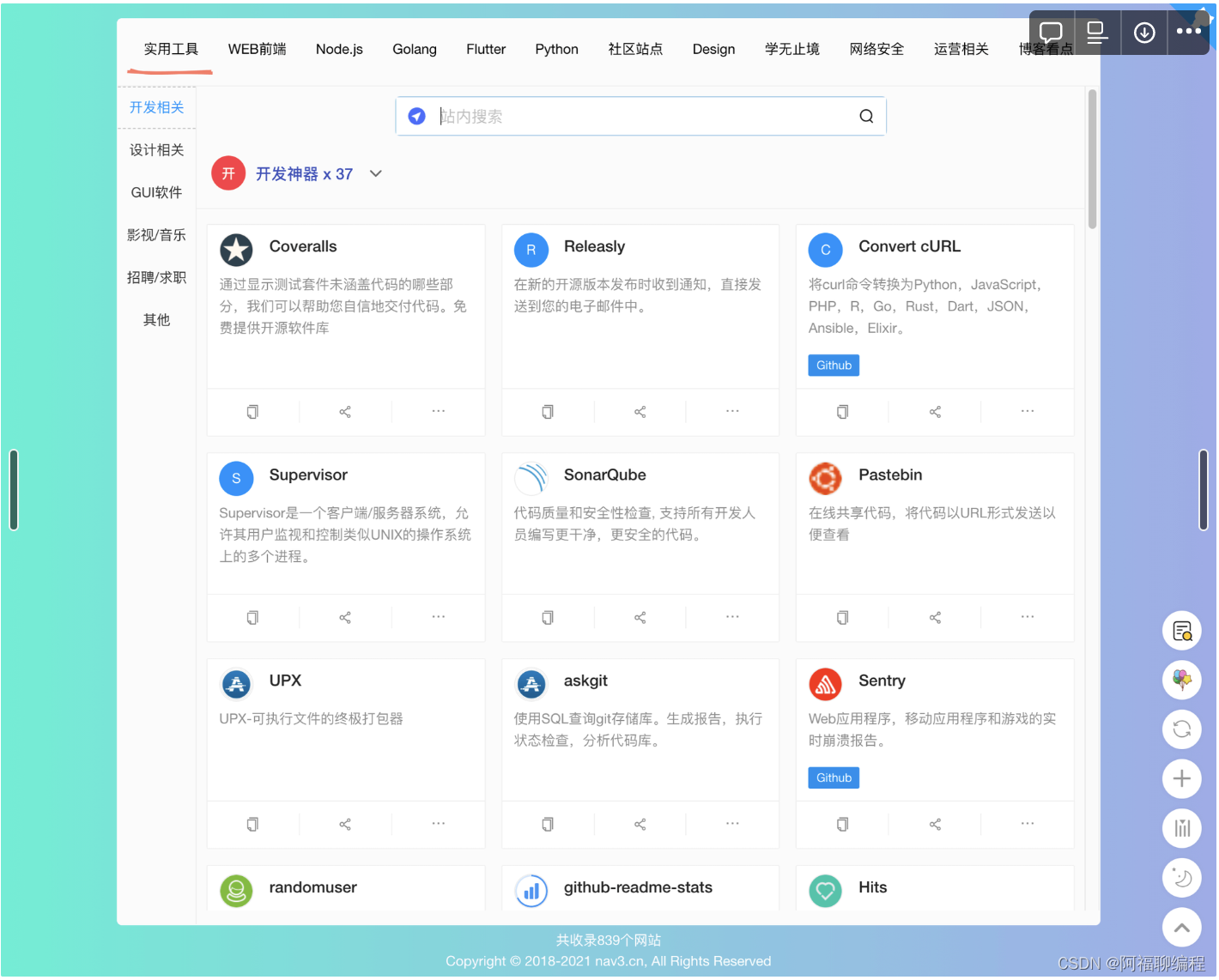Viewport: 1219px width, 980px height.
Task: Select 设计相关 in sidebar
Action: [157, 150]
